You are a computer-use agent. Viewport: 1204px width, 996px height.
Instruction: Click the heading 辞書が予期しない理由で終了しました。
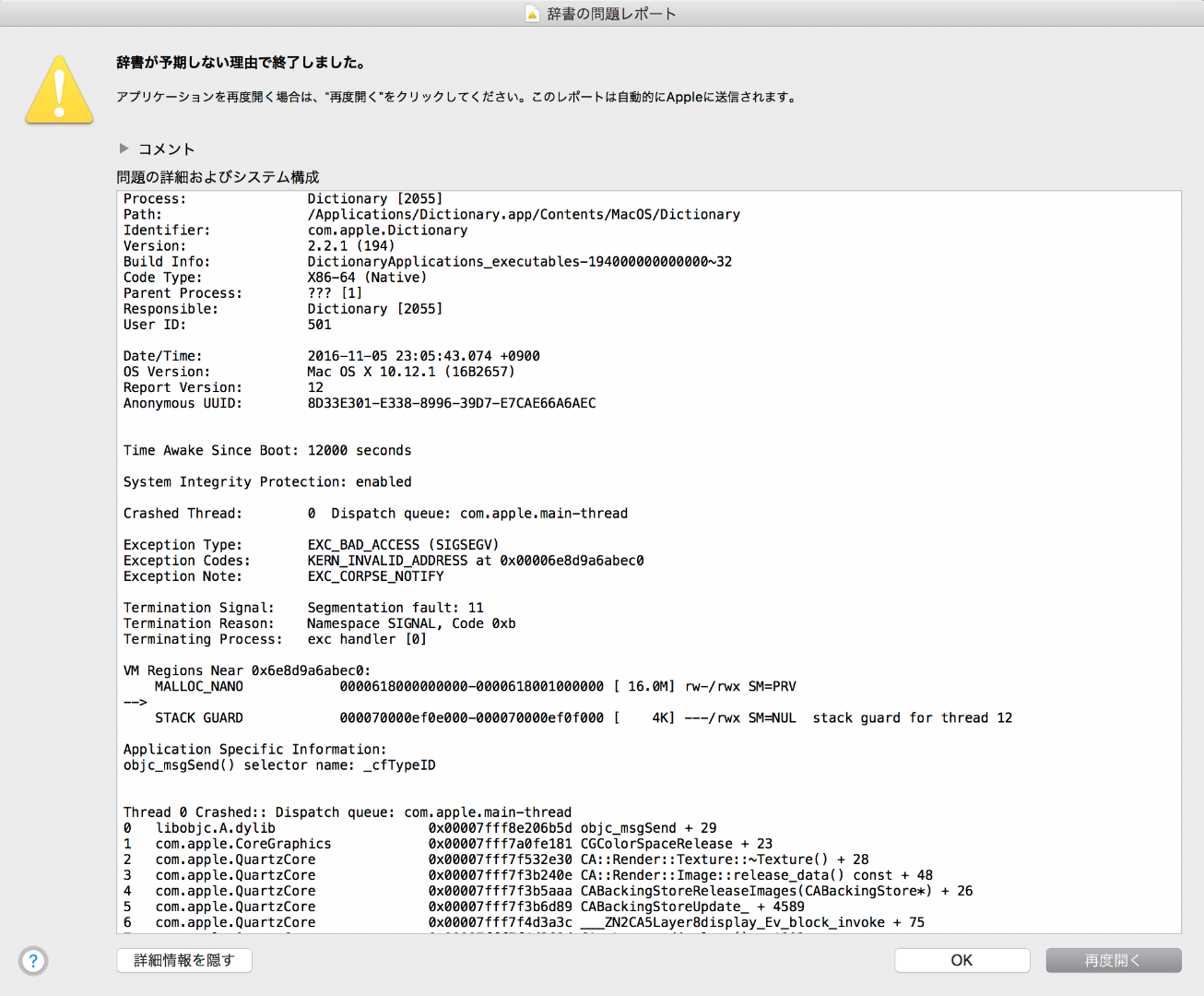click(x=242, y=63)
